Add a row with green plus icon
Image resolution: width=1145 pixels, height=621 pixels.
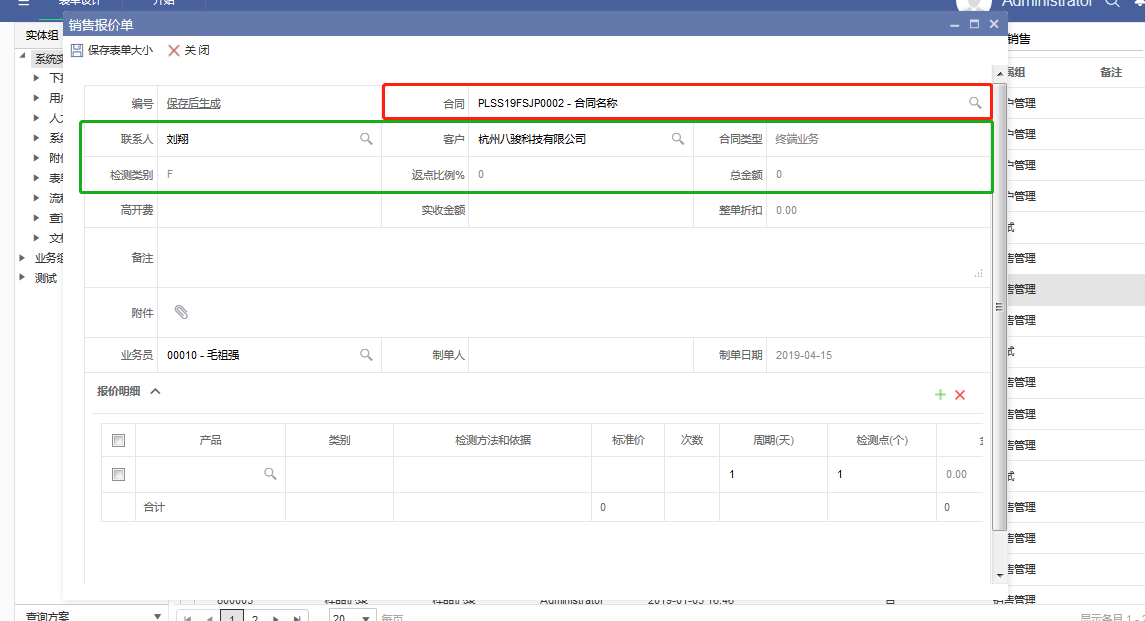[940, 395]
